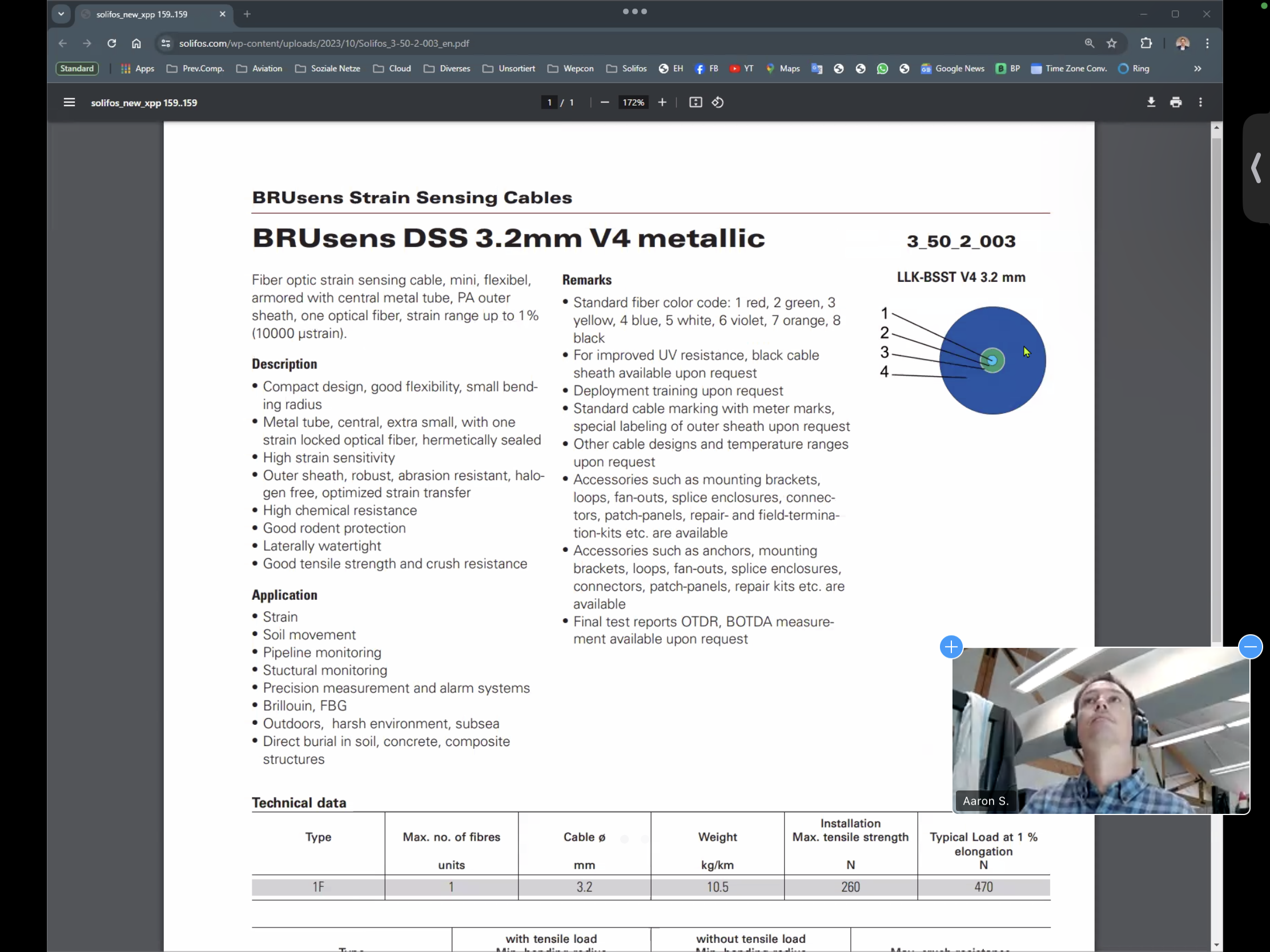Click the '470' typical load table cell
The image size is (1270, 952).
coord(983,887)
